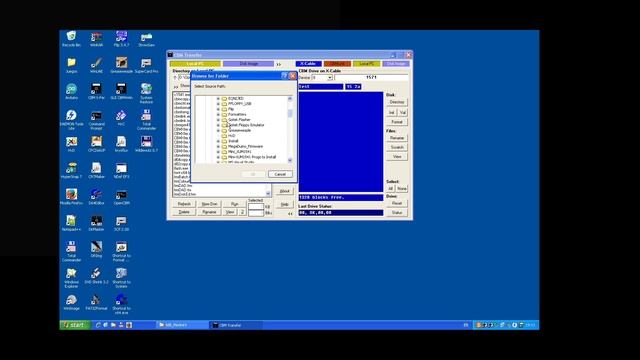Click the help question-mark in Browse dialog
The image size is (640, 360).
[284, 76]
